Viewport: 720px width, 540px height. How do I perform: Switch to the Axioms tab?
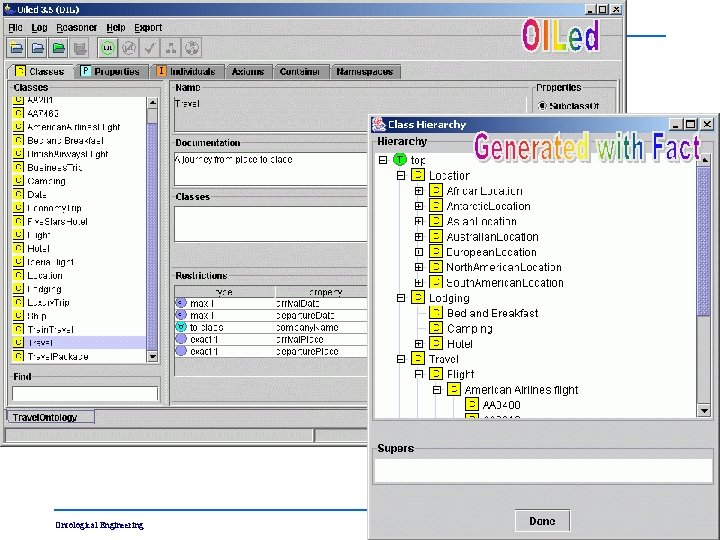(x=248, y=72)
